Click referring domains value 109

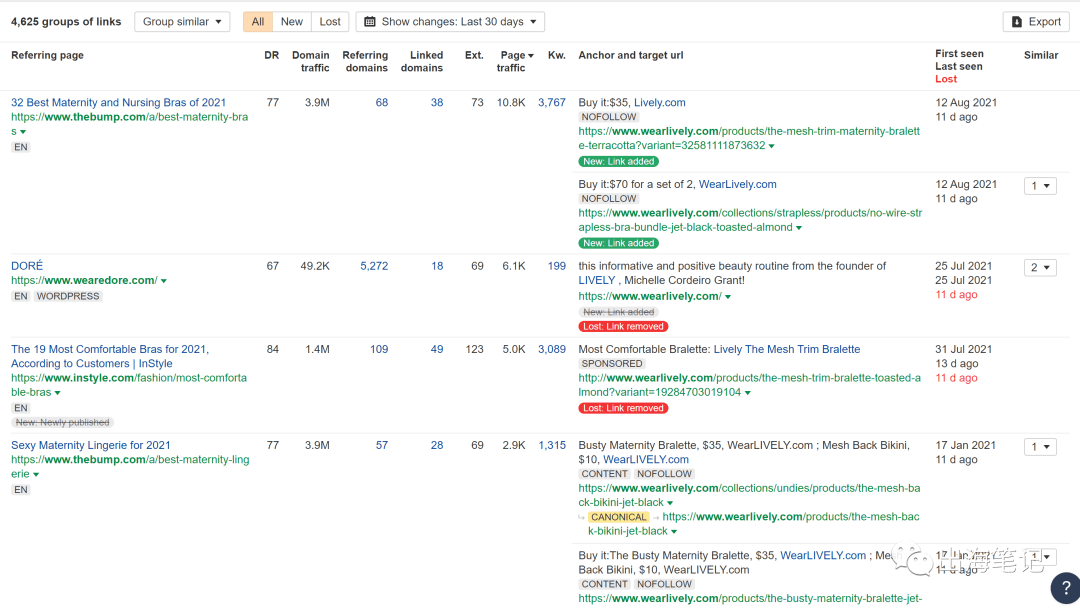click(379, 349)
